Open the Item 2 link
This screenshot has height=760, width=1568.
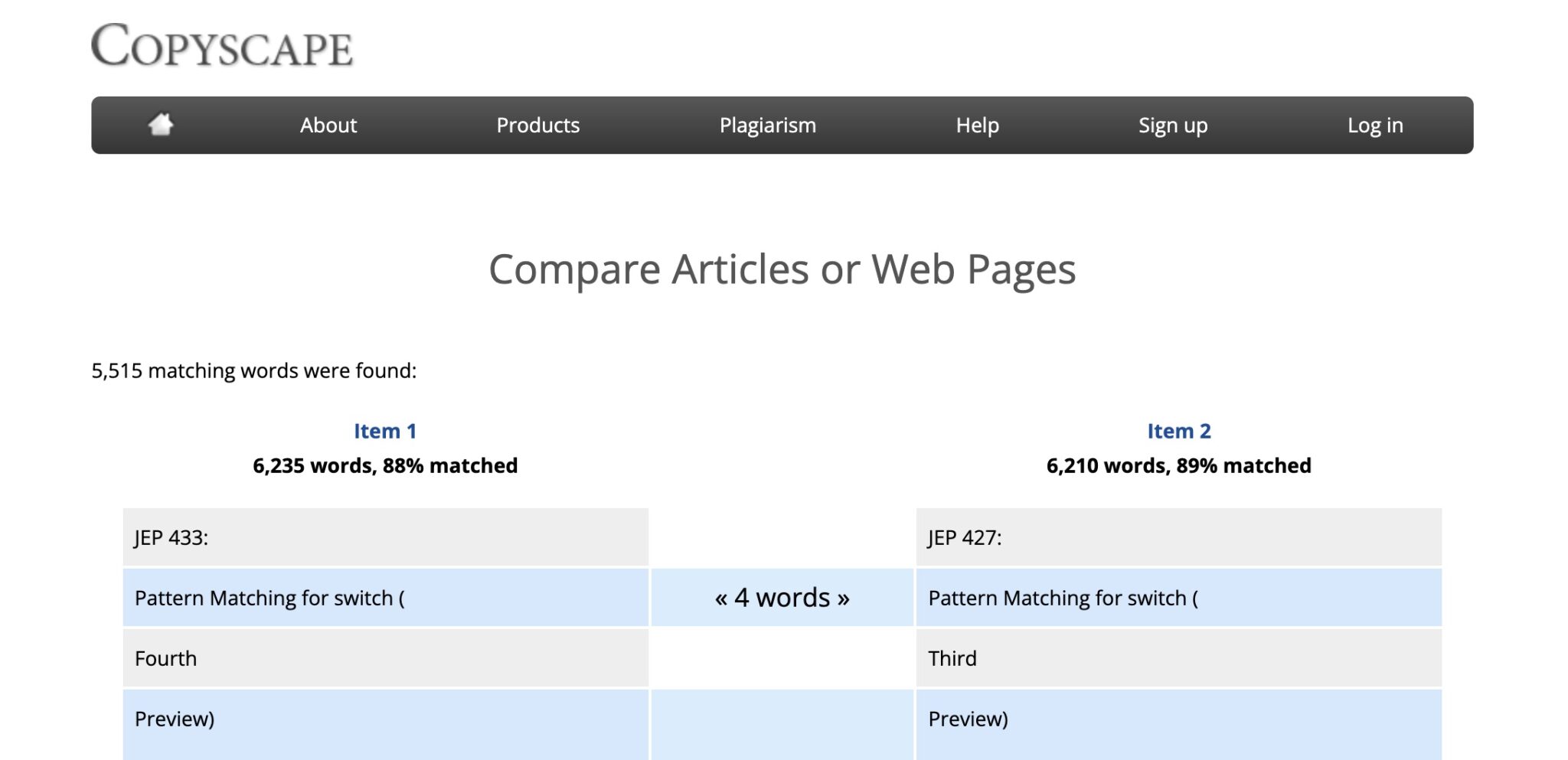1178,431
